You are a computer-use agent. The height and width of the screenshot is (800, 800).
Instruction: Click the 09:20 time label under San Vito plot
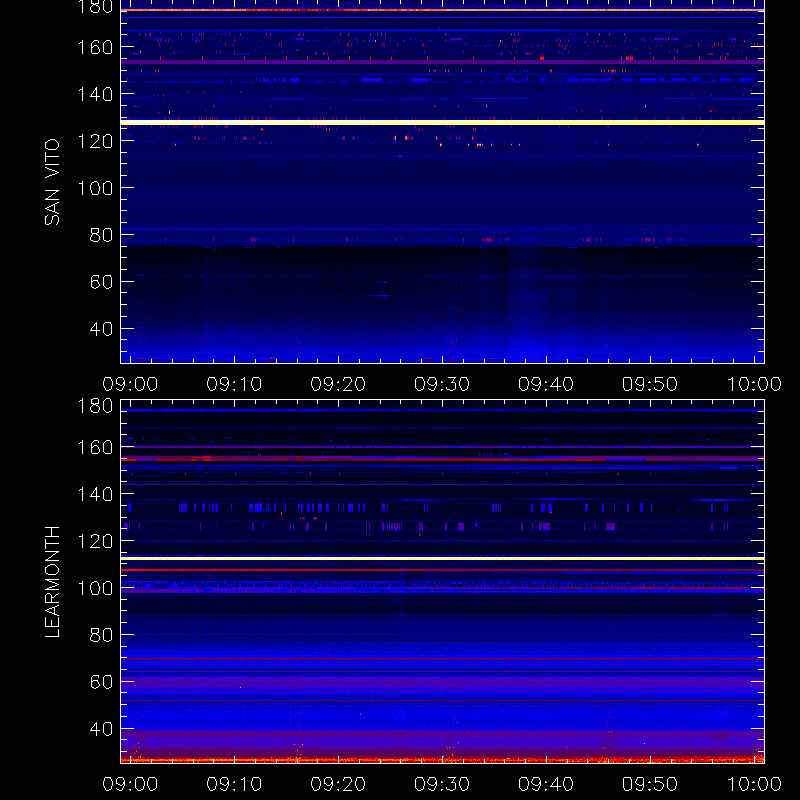[338, 384]
